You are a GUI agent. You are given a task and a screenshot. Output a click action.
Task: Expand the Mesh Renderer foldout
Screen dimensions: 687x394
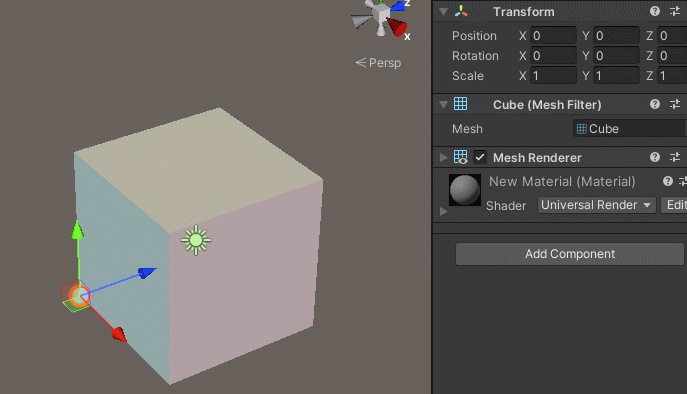[443, 158]
